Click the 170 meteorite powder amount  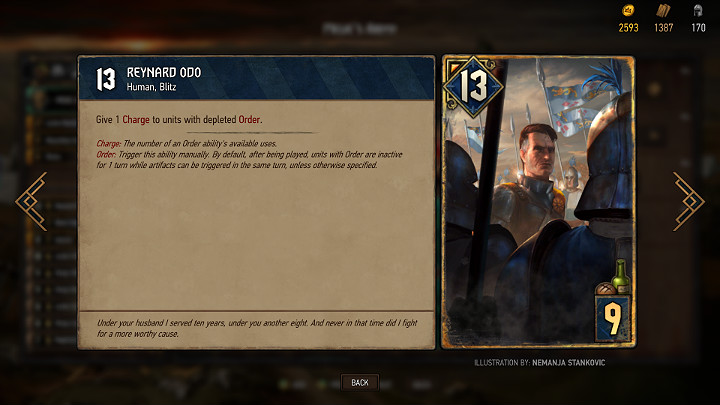(x=698, y=28)
